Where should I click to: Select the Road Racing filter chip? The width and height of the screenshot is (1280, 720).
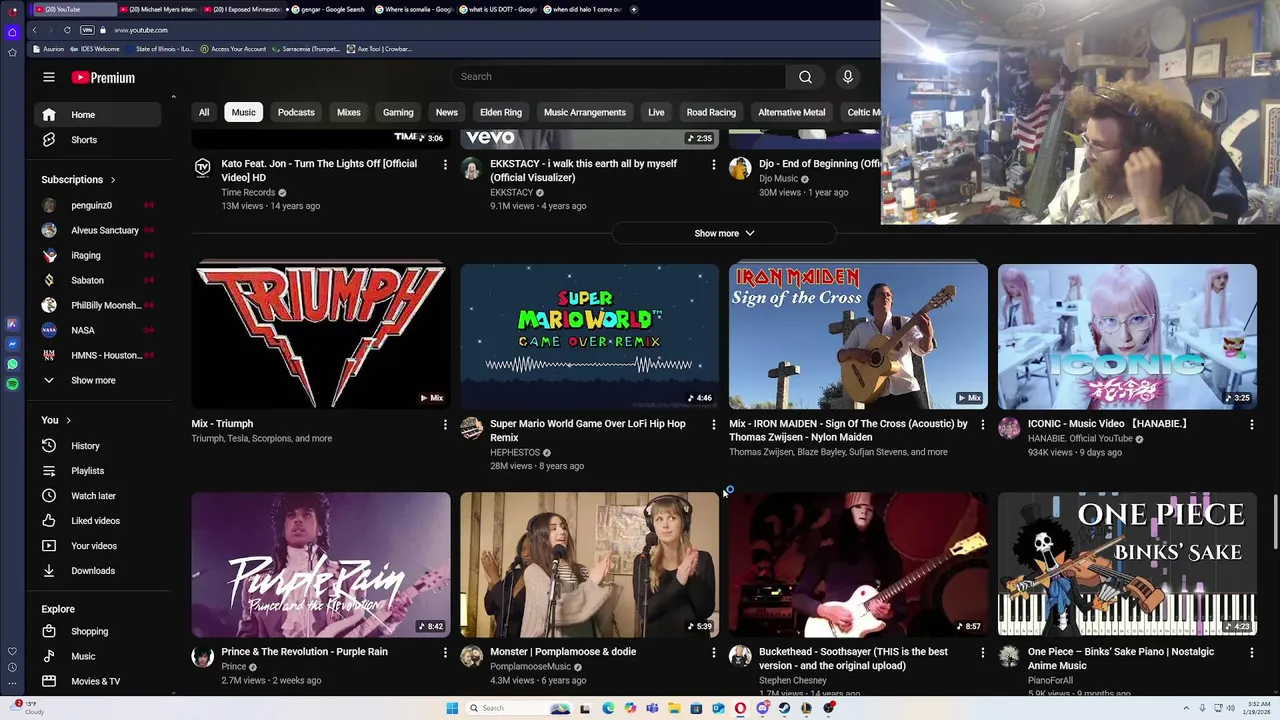[711, 112]
